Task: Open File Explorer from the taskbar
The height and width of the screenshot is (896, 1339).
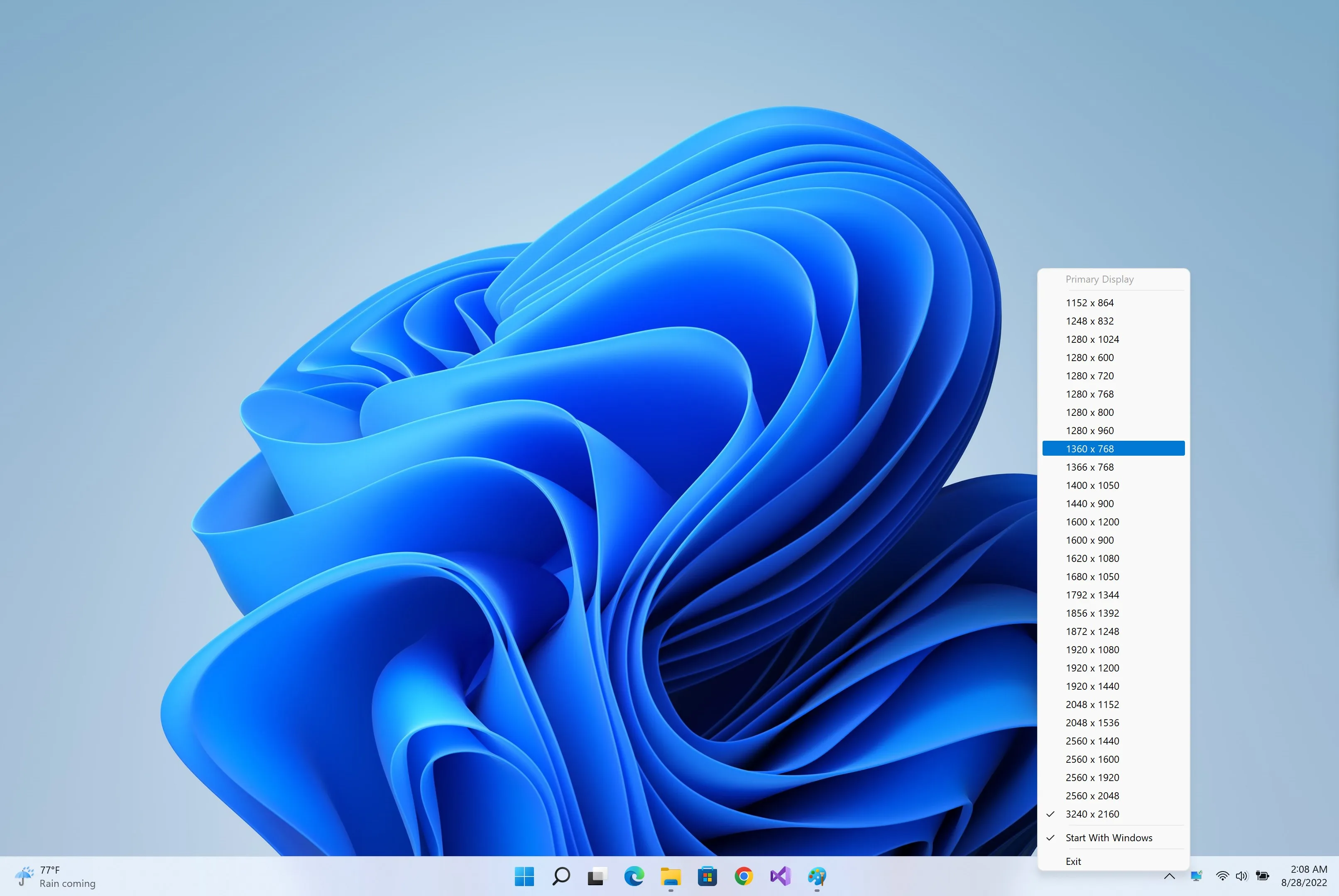Action: [x=671, y=876]
